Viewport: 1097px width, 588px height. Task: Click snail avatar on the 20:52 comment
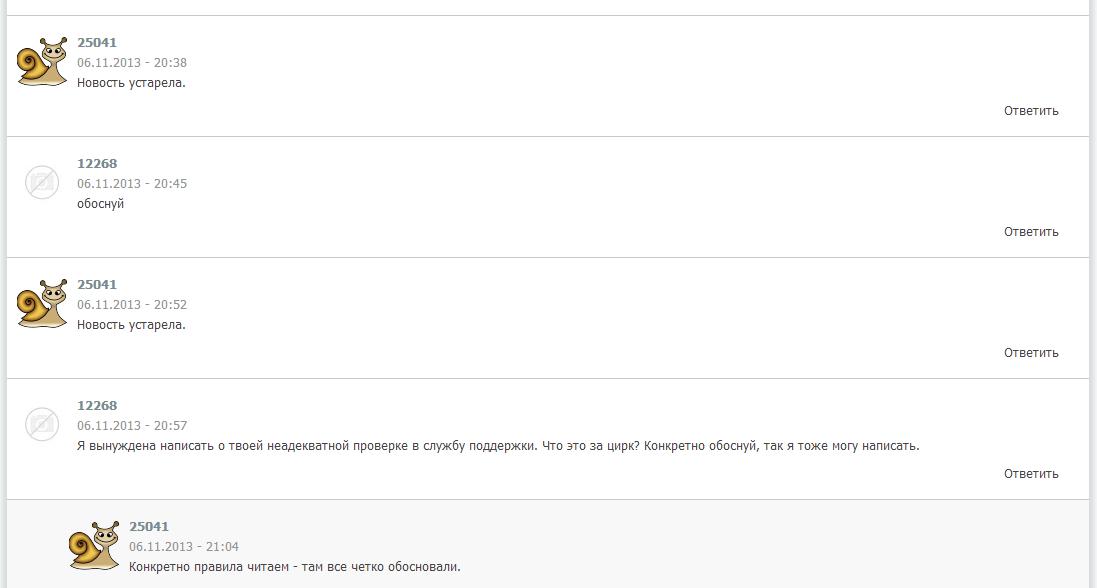[43, 304]
